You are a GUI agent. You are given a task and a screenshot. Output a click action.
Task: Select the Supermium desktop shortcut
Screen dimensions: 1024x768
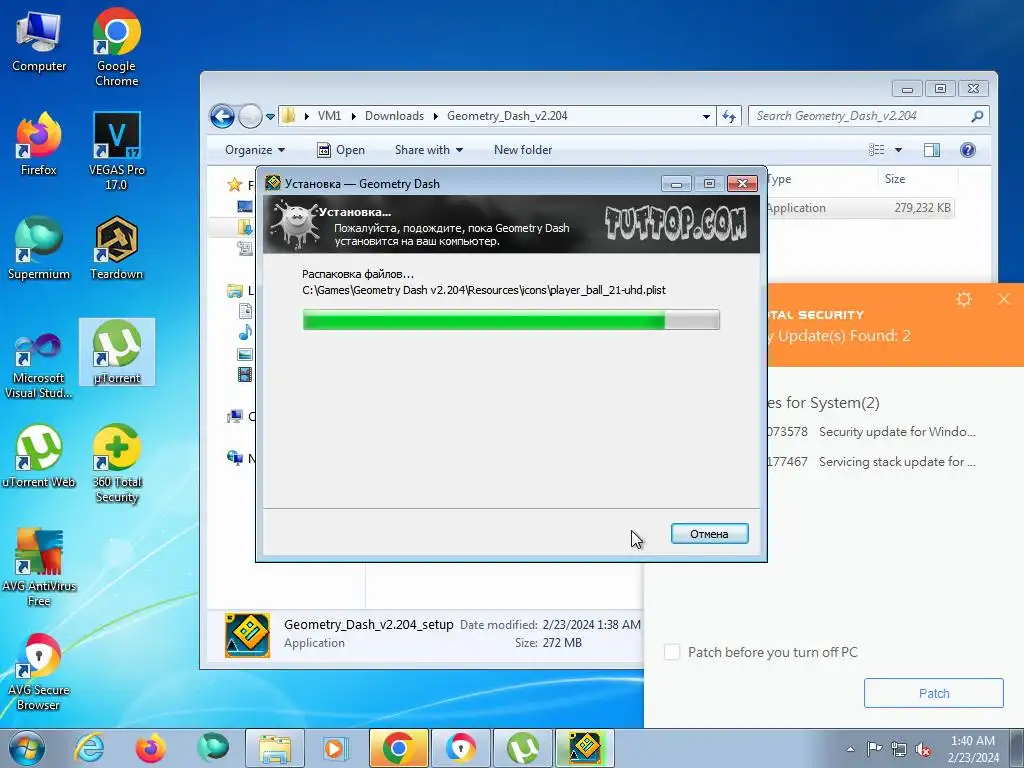coord(39,249)
